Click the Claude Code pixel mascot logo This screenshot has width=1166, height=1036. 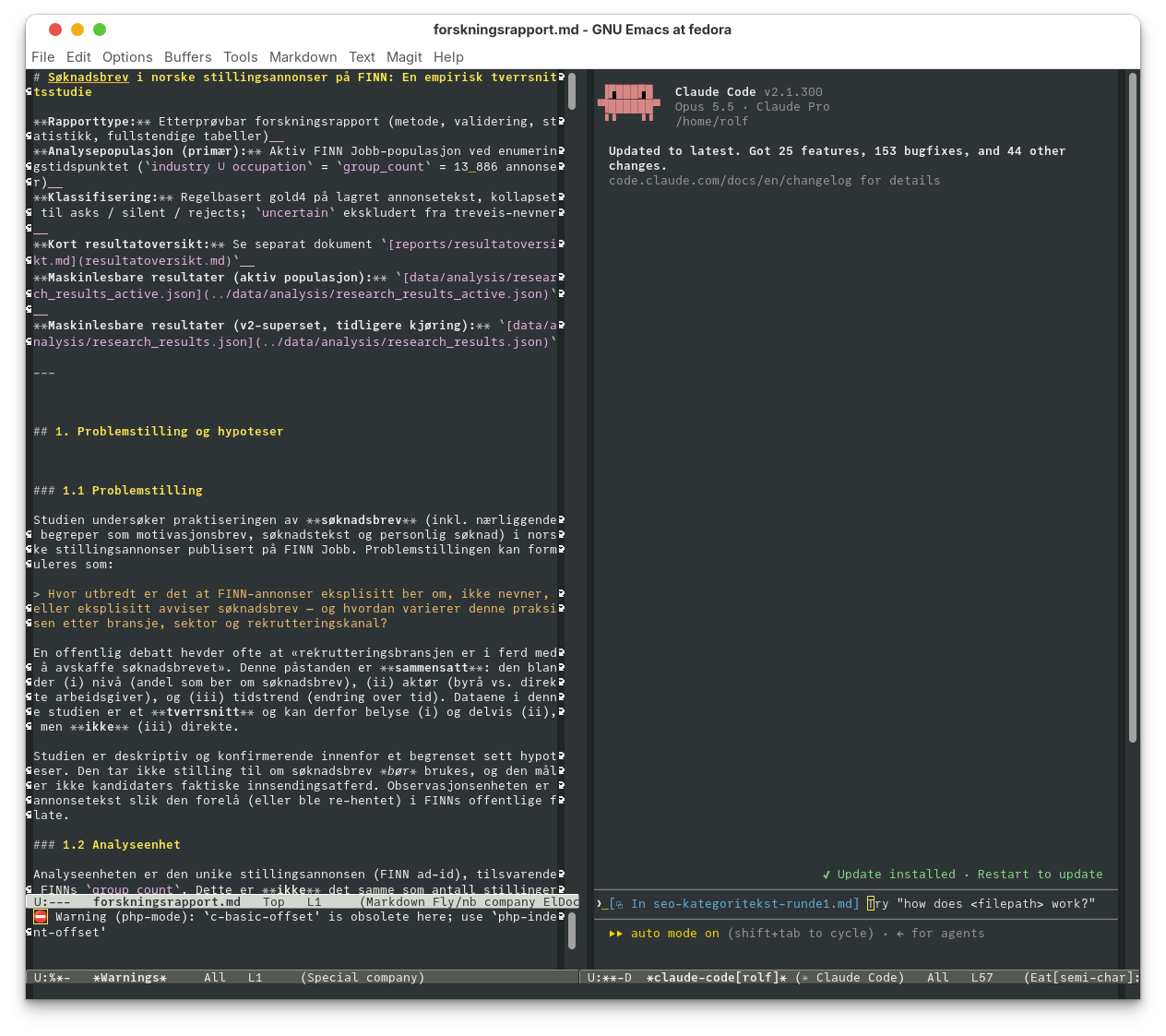(629, 102)
